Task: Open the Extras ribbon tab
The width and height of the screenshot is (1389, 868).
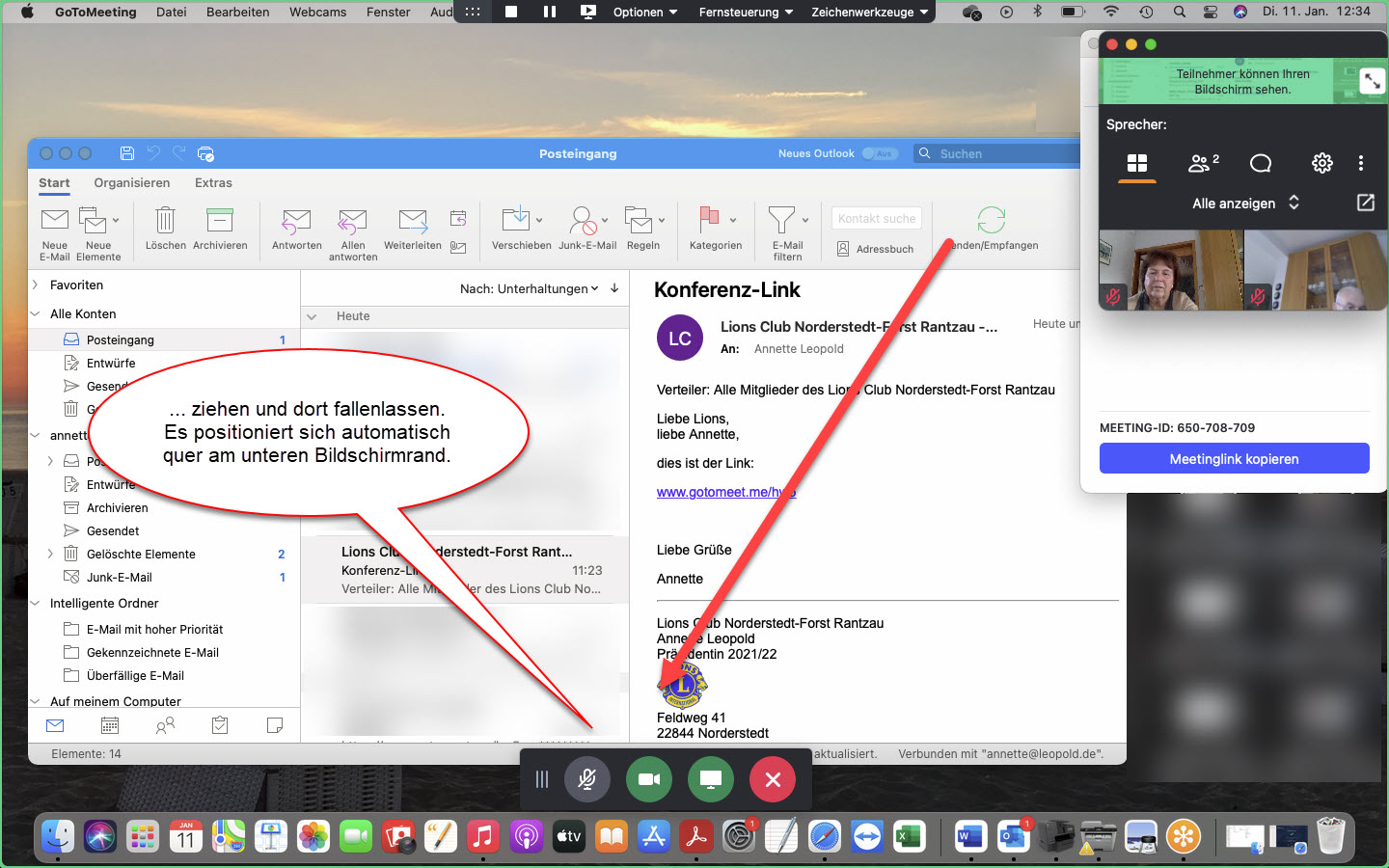Action: click(213, 182)
